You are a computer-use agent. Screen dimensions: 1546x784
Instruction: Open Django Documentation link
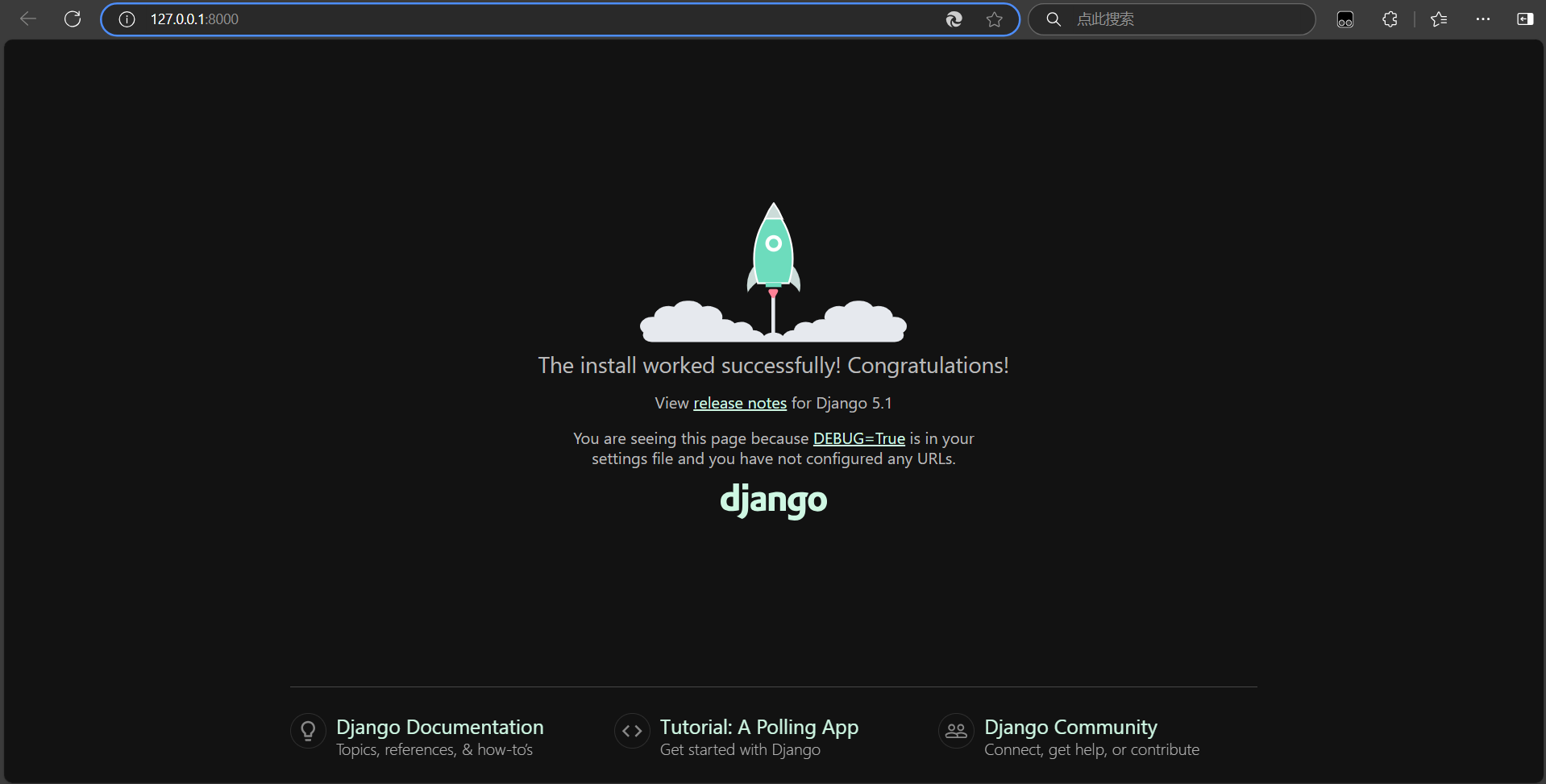click(x=439, y=727)
